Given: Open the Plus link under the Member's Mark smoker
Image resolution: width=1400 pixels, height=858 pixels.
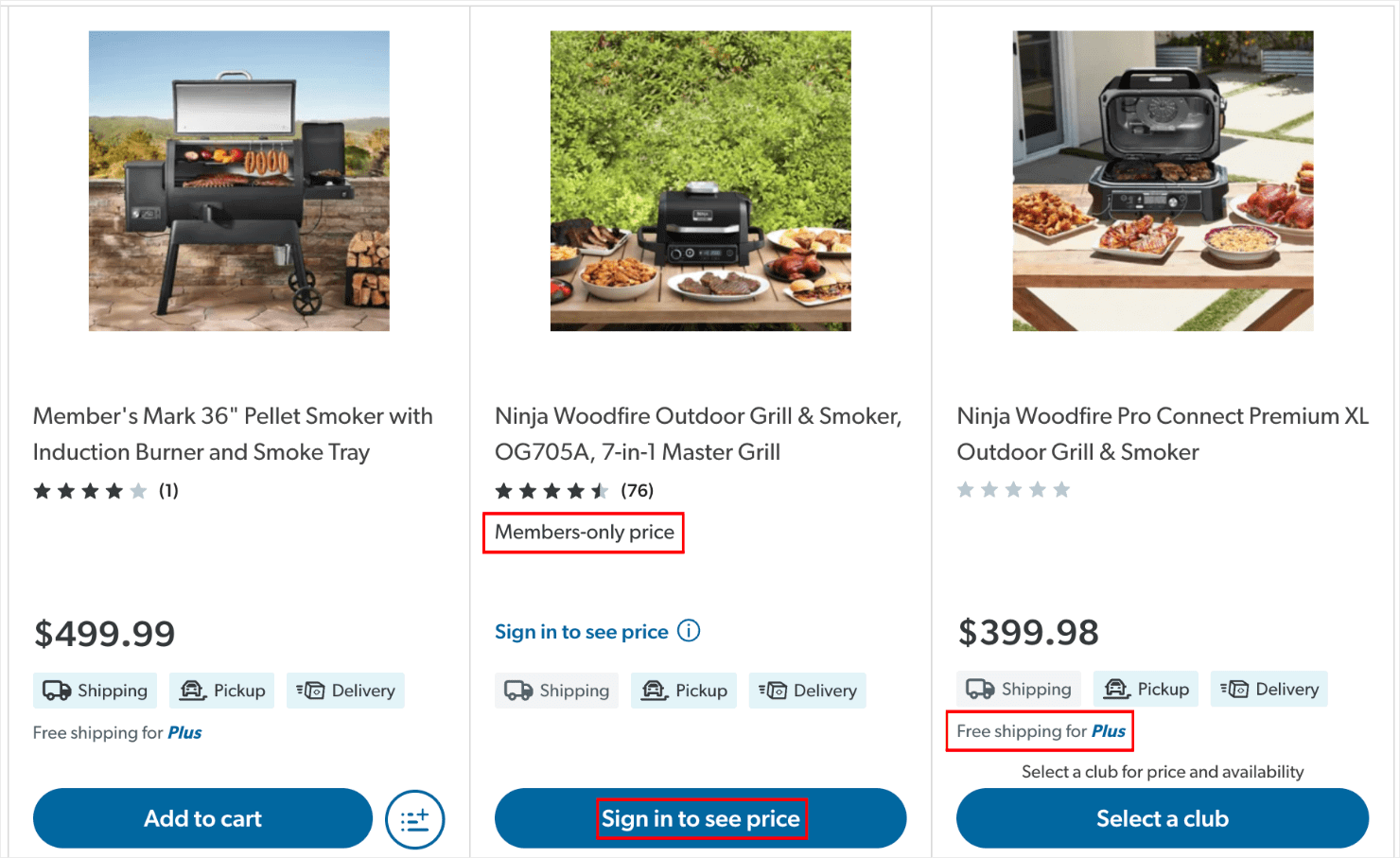Looking at the screenshot, I should (x=185, y=732).
